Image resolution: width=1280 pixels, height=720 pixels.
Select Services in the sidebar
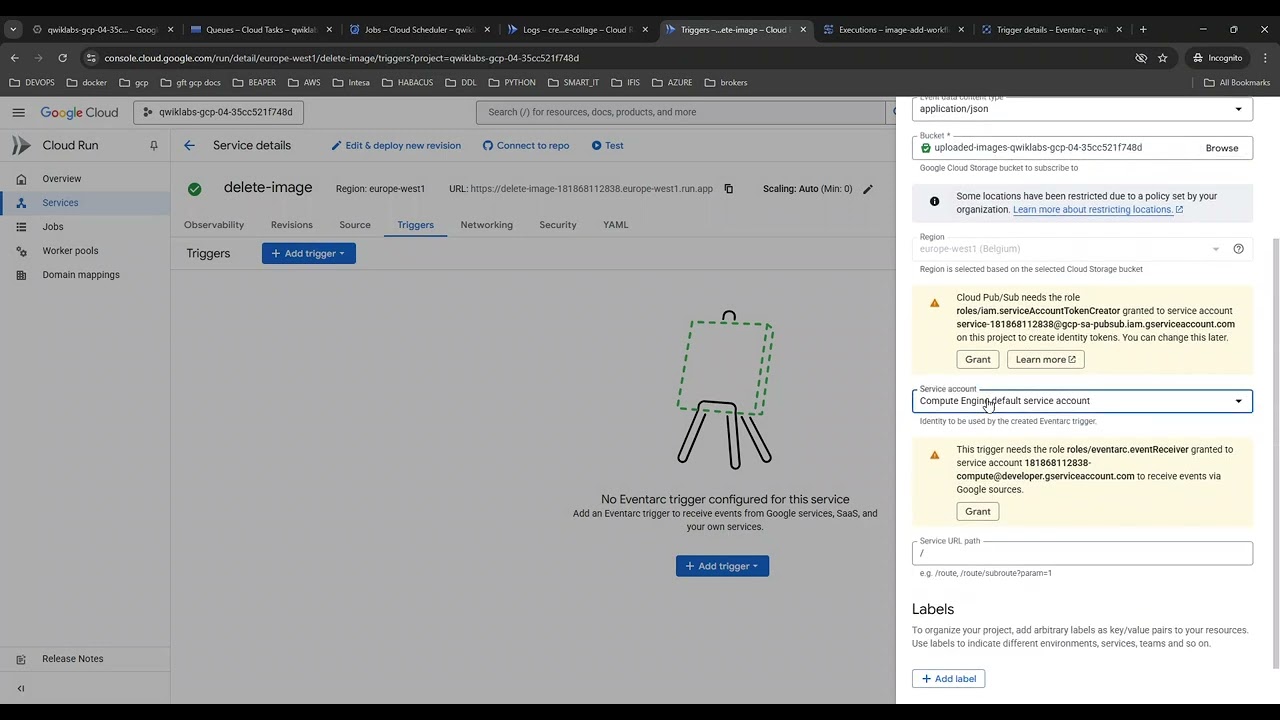click(x=85, y=203)
